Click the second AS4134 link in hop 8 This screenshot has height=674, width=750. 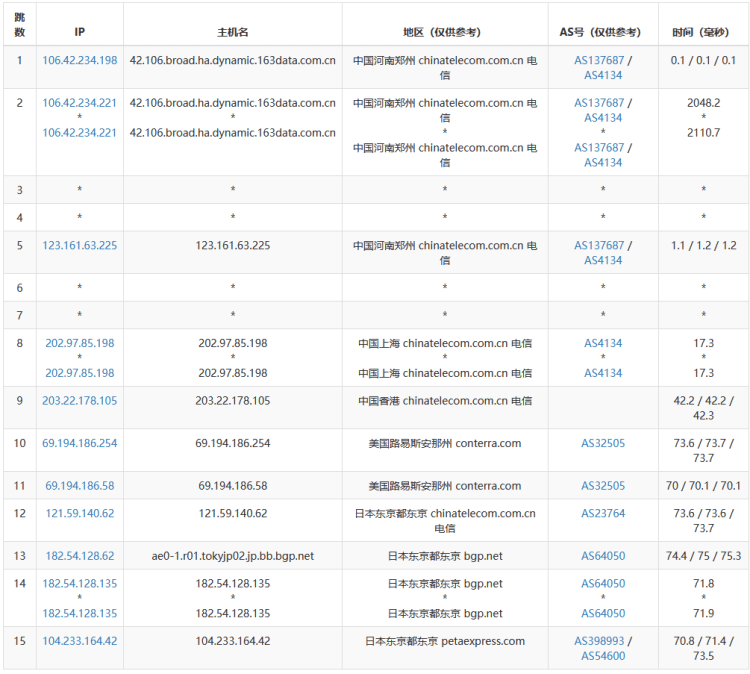[603, 373]
